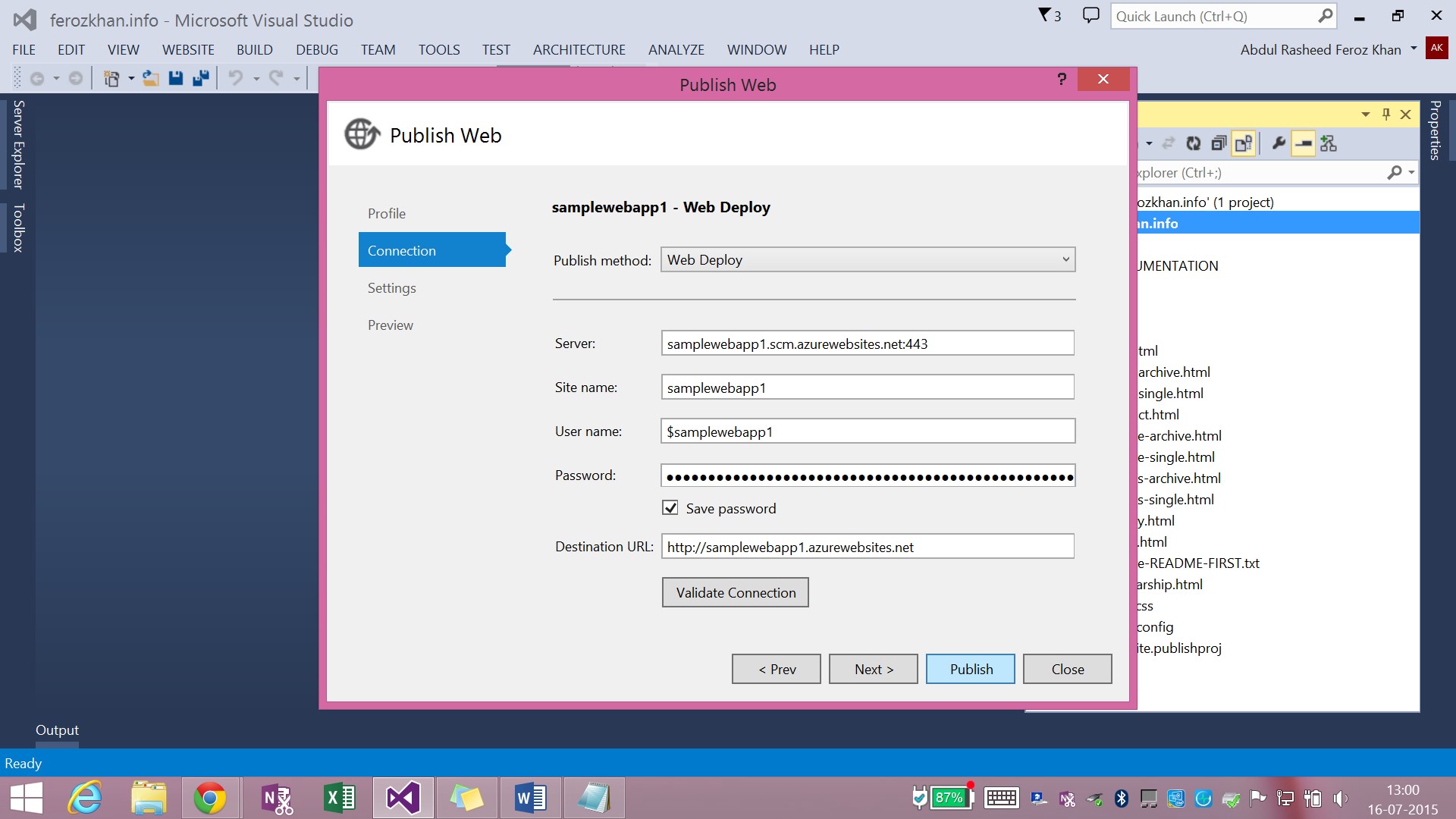Open the Toolbox side tab

(x=19, y=227)
